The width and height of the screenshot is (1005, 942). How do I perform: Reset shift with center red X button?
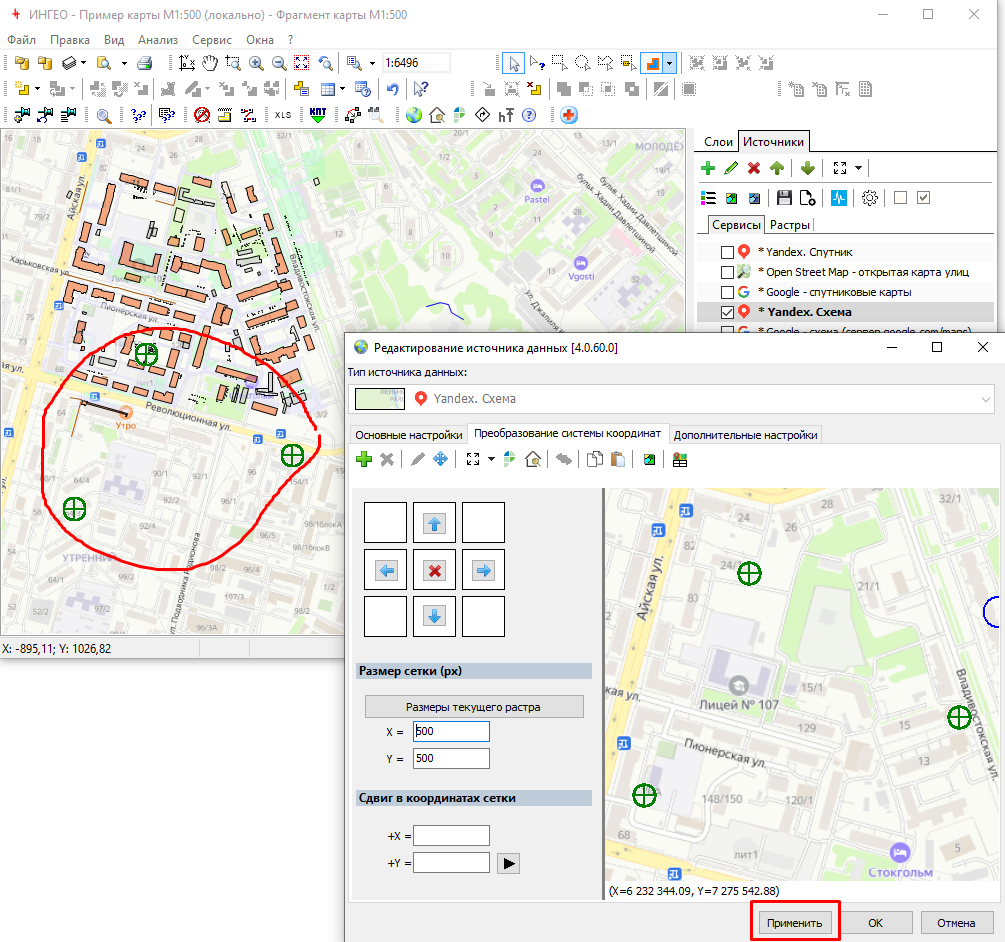435,570
